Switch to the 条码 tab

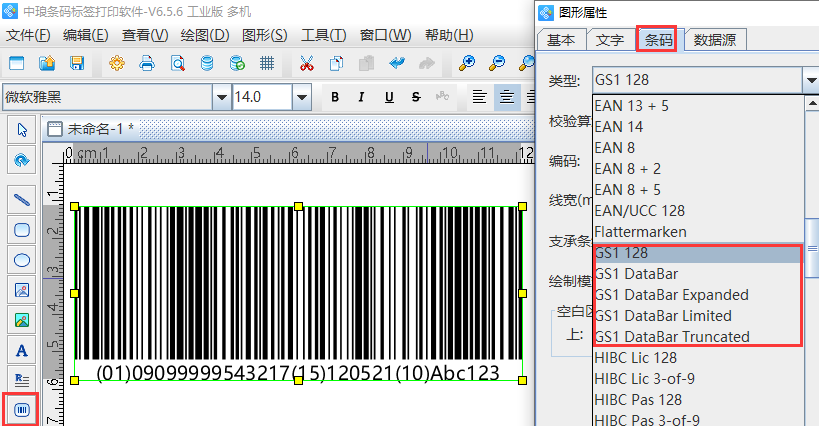pos(657,39)
